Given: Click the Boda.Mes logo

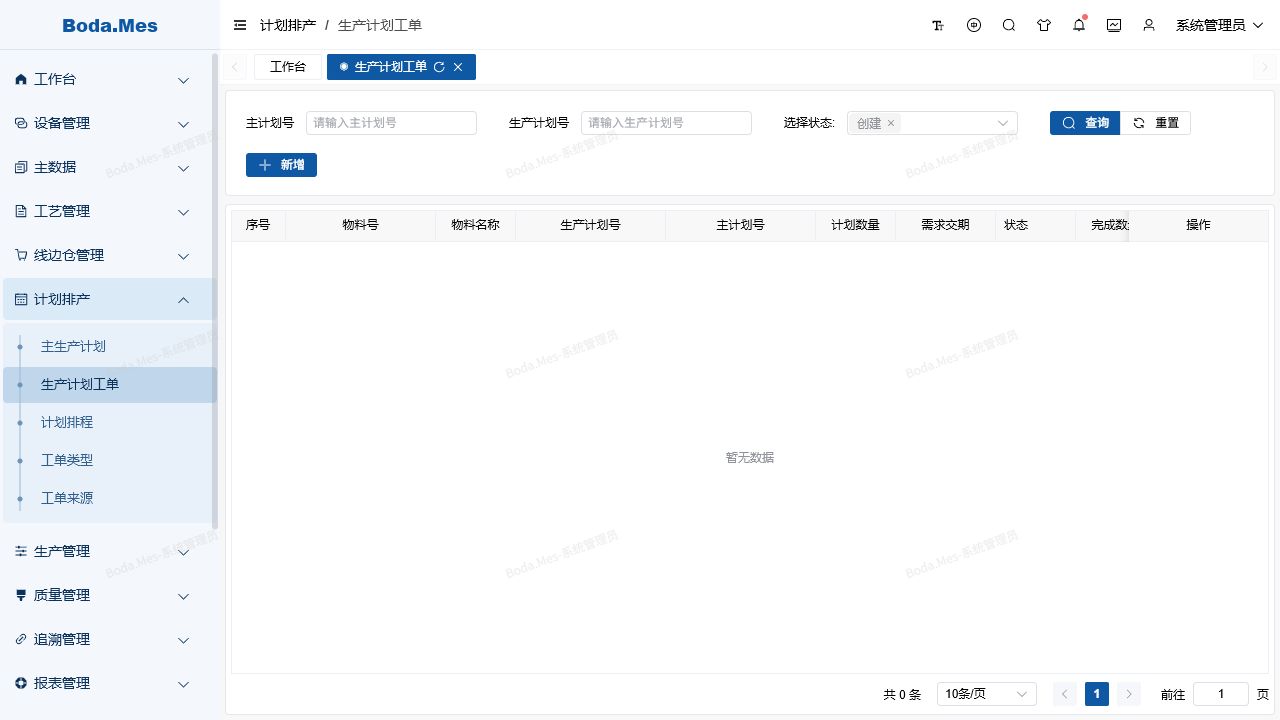Looking at the screenshot, I should pos(110,25).
